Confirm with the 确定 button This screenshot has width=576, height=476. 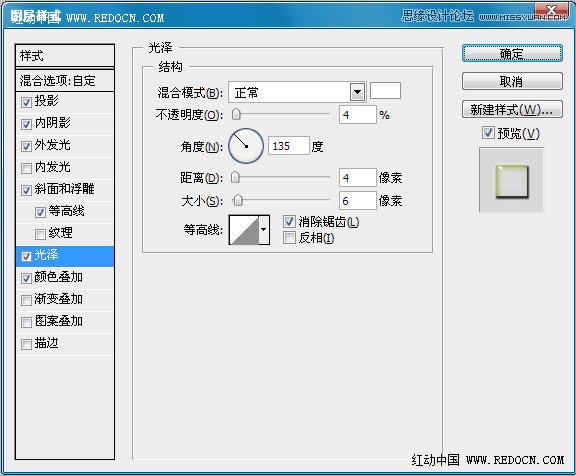[512, 54]
